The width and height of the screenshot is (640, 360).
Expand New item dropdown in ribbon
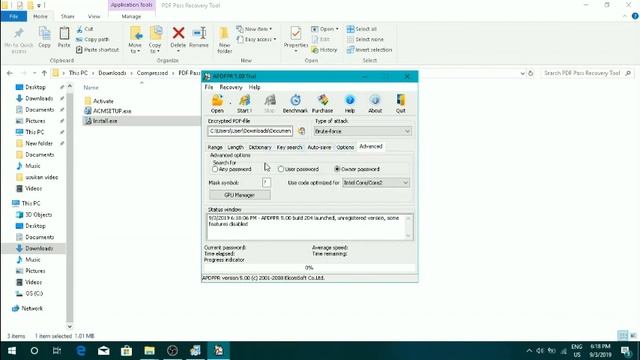(254, 29)
